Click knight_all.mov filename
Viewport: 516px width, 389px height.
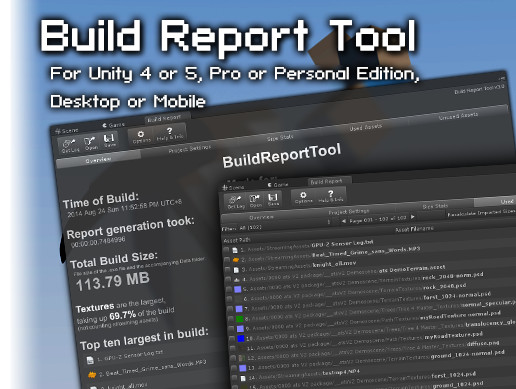334,264
